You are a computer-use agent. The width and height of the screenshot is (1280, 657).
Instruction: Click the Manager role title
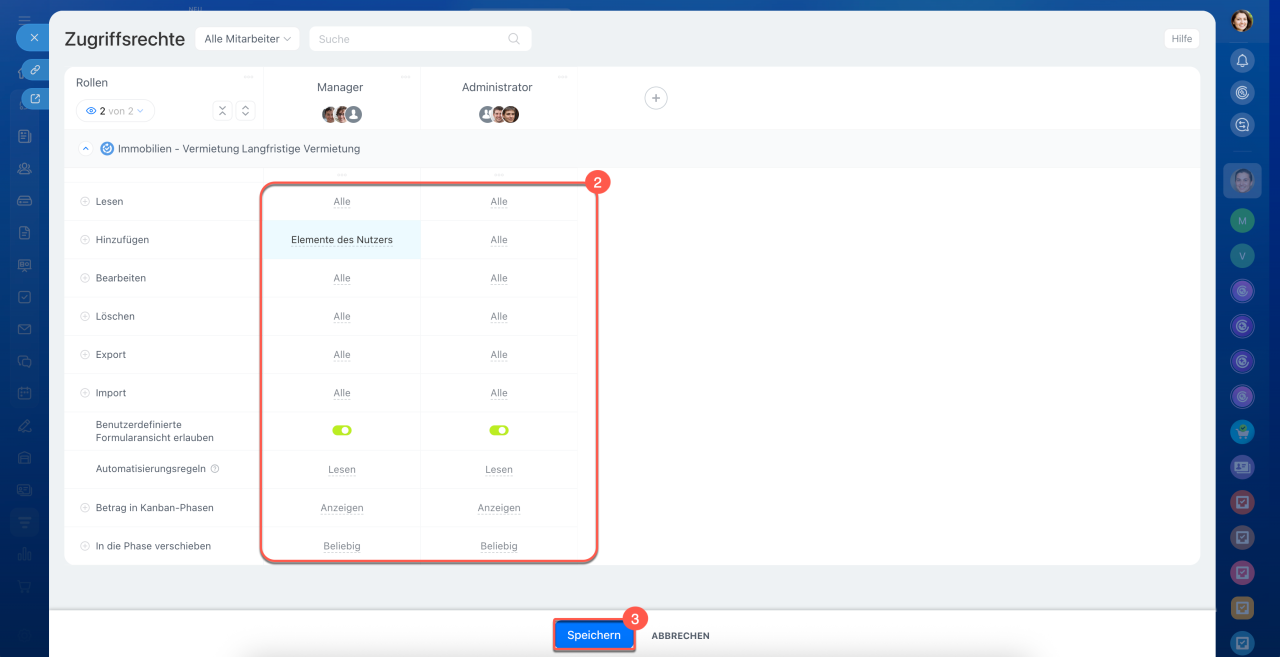click(340, 87)
